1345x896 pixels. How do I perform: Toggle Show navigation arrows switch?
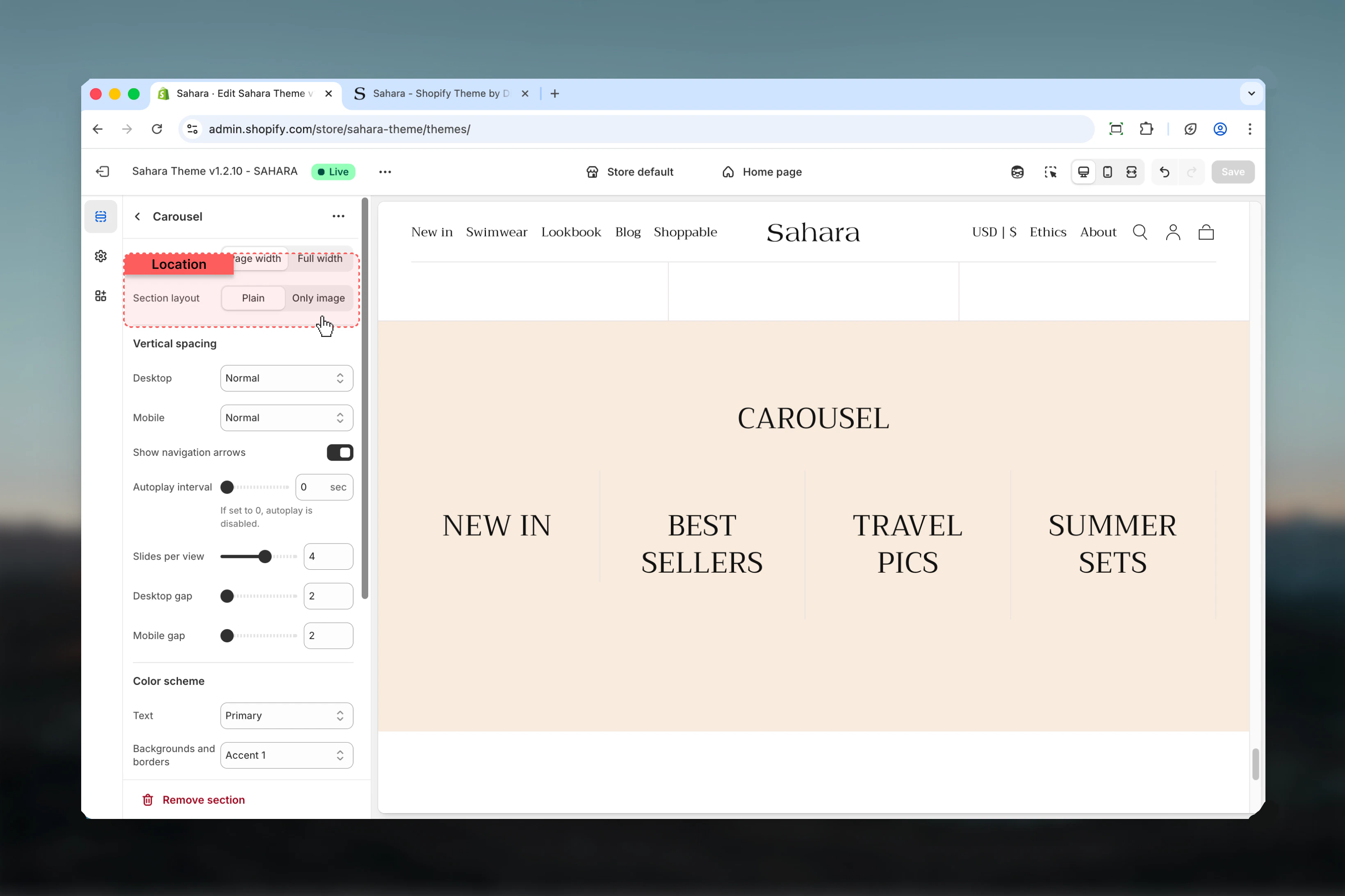coord(340,453)
